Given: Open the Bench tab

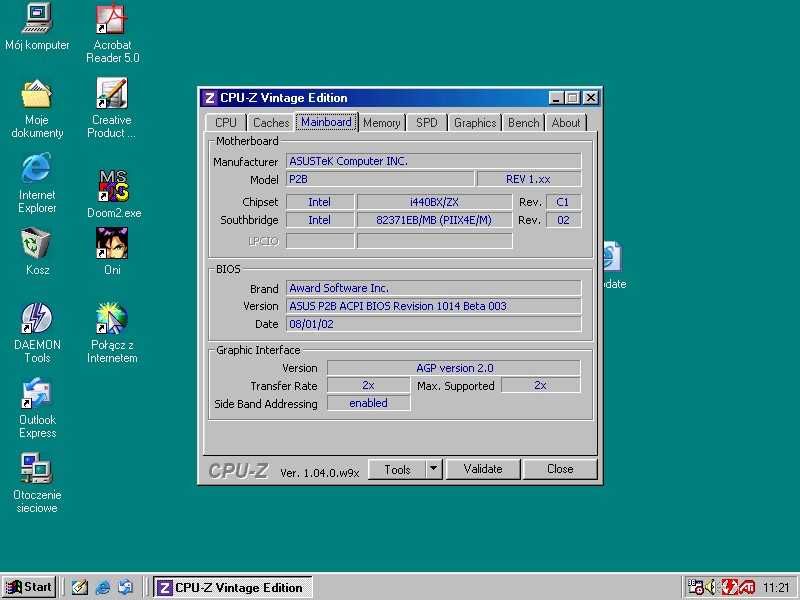Looking at the screenshot, I should (523, 123).
